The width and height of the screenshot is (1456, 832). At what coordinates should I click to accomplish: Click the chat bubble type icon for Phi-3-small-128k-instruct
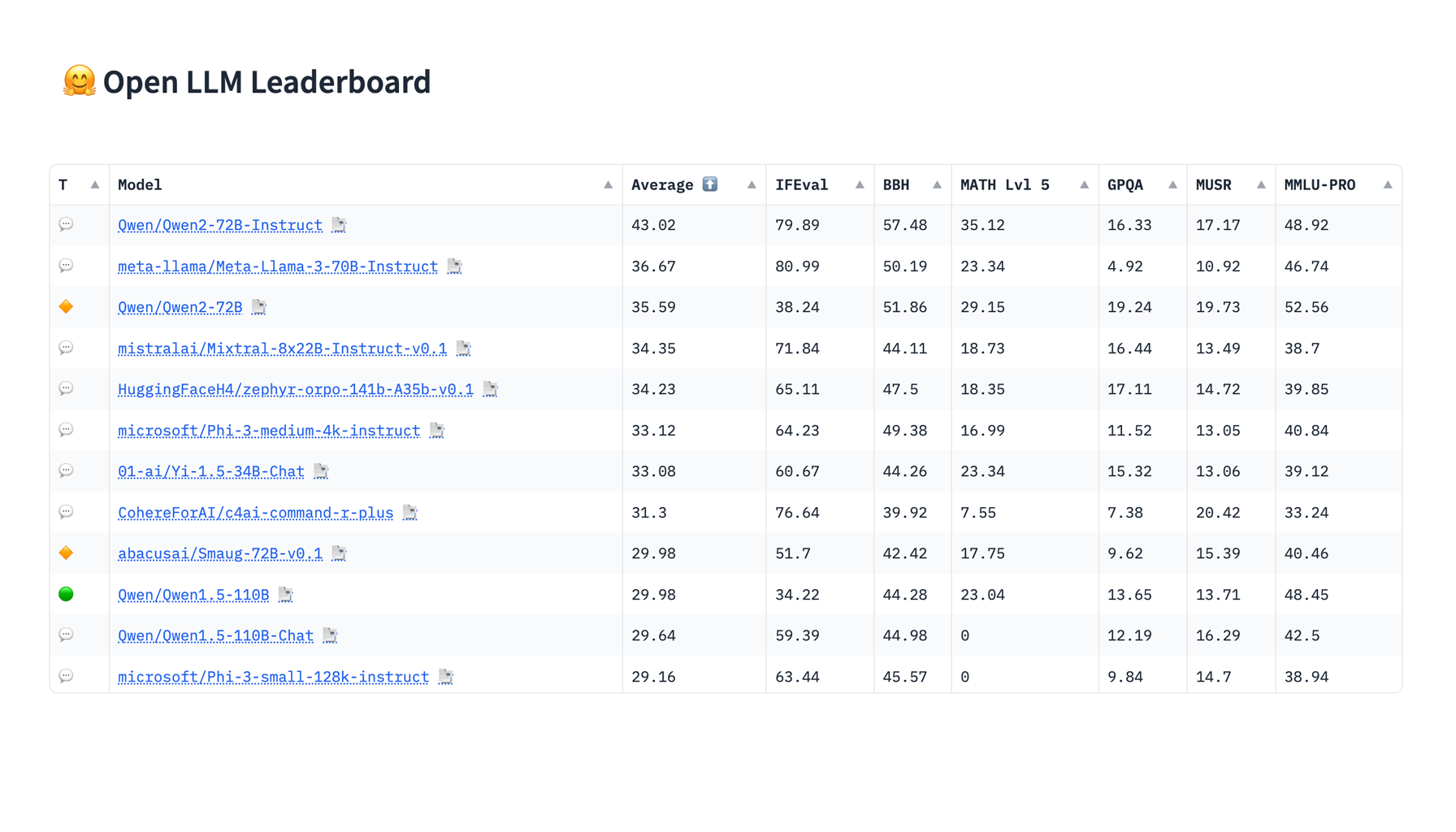point(67,676)
